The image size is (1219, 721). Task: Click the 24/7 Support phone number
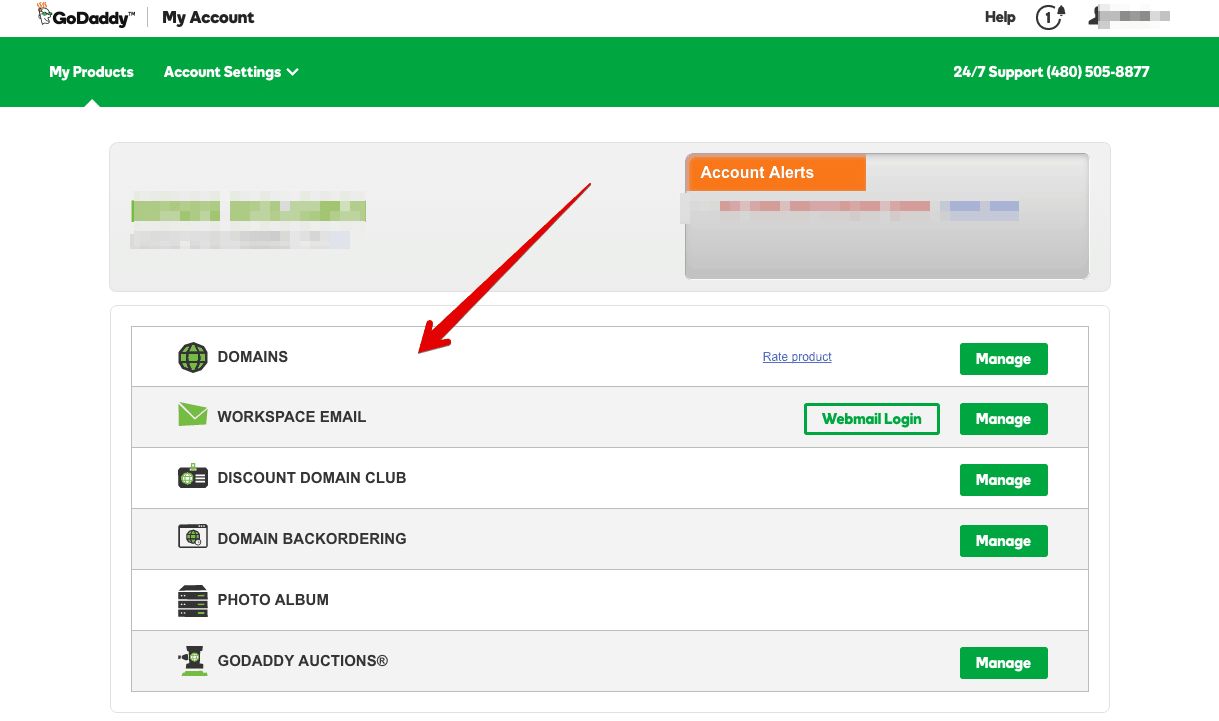coord(1051,72)
